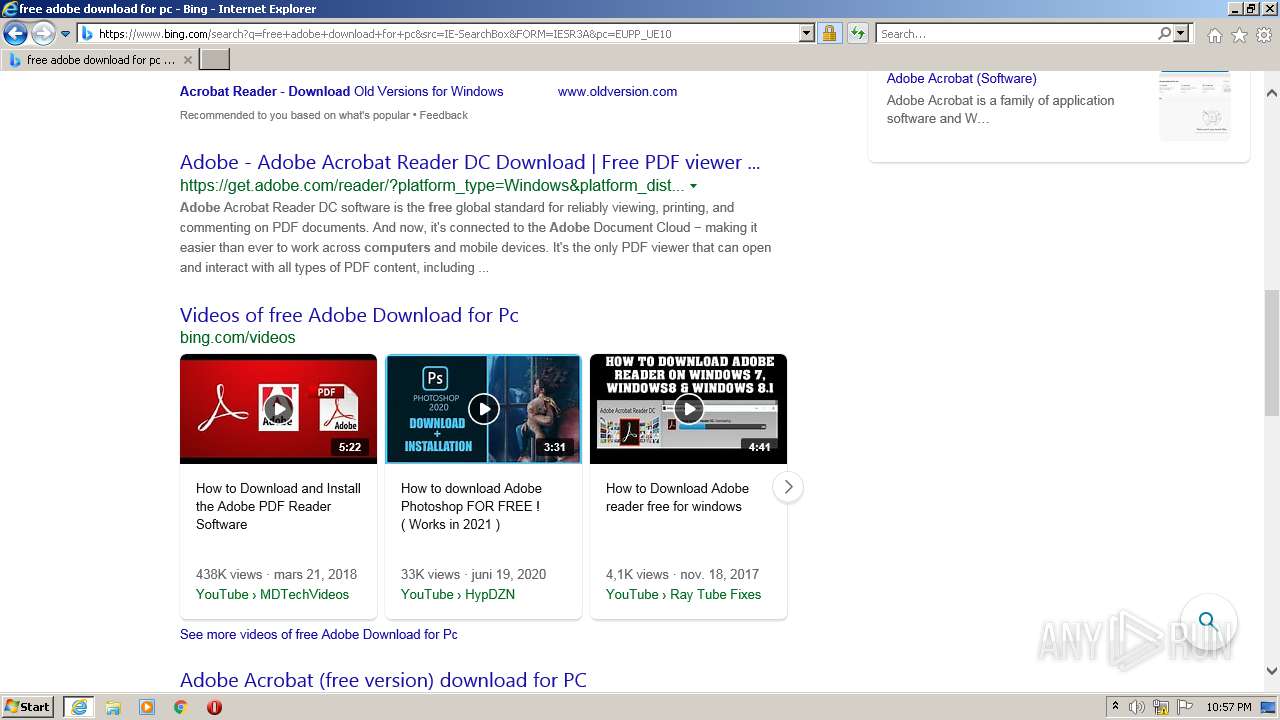Viewport: 1280px width, 720px height.
Task: Open the Tools gear icon
Action: (x=1264, y=35)
